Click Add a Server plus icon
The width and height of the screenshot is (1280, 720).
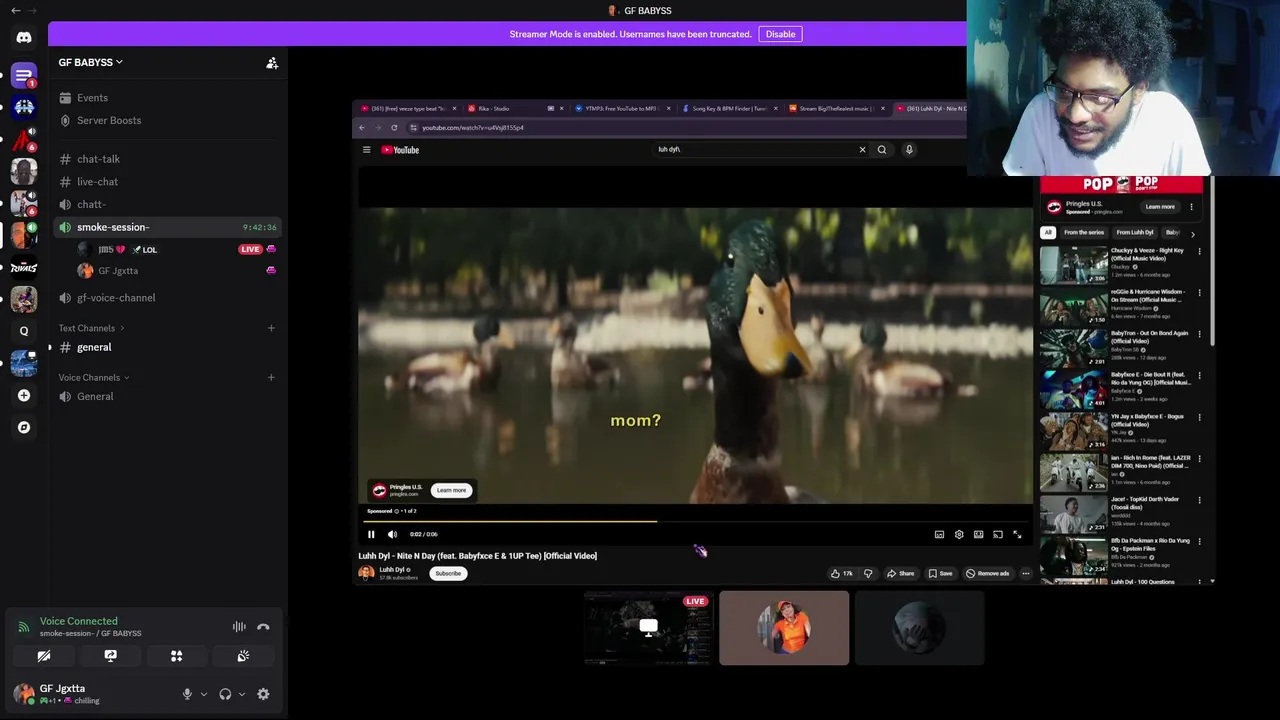pyautogui.click(x=24, y=395)
